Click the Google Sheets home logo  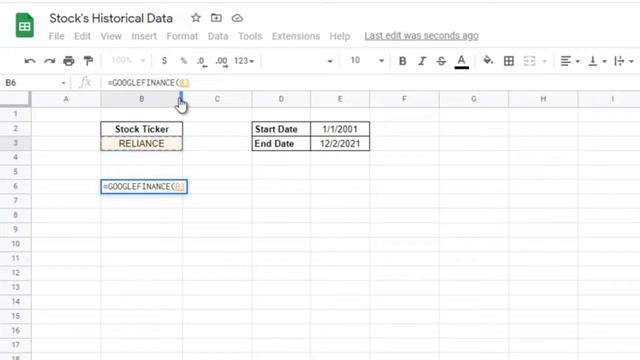click(24, 25)
